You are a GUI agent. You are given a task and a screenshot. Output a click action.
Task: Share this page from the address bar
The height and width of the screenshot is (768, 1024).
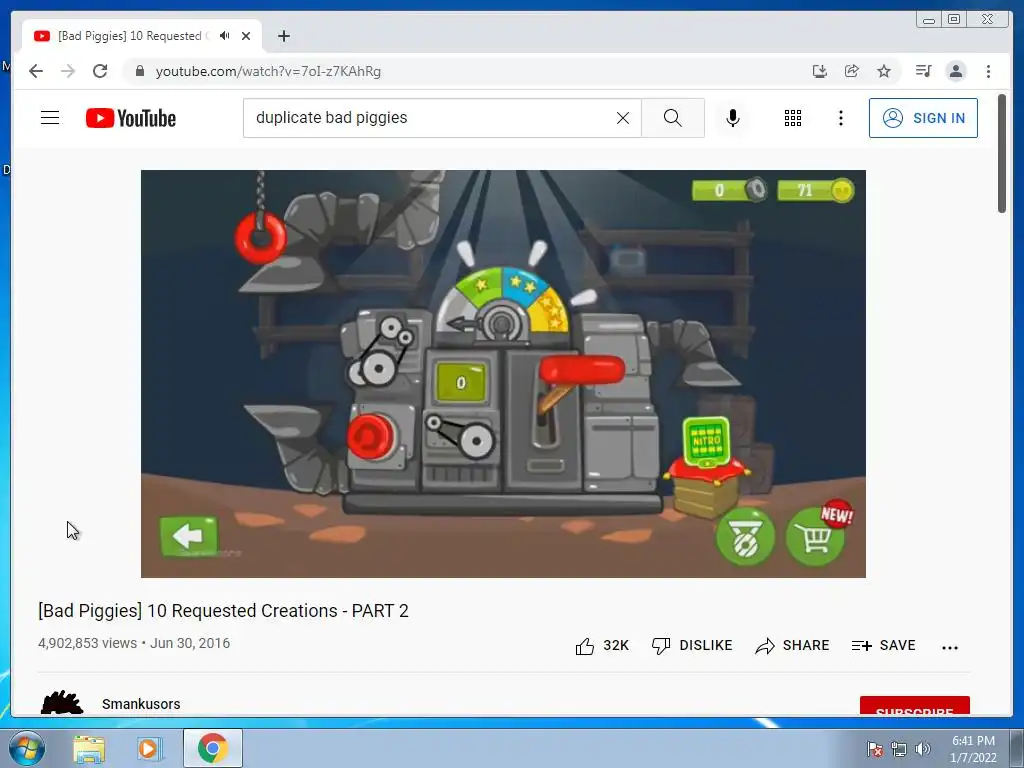(852, 71)
